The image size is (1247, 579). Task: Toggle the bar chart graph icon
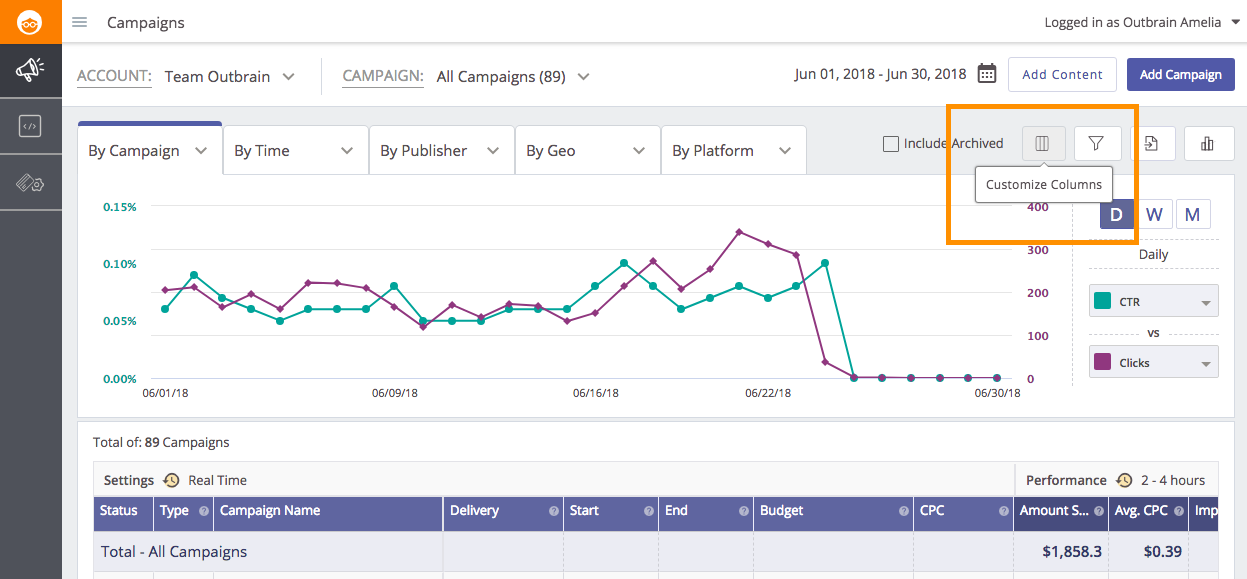point(1208,144)
